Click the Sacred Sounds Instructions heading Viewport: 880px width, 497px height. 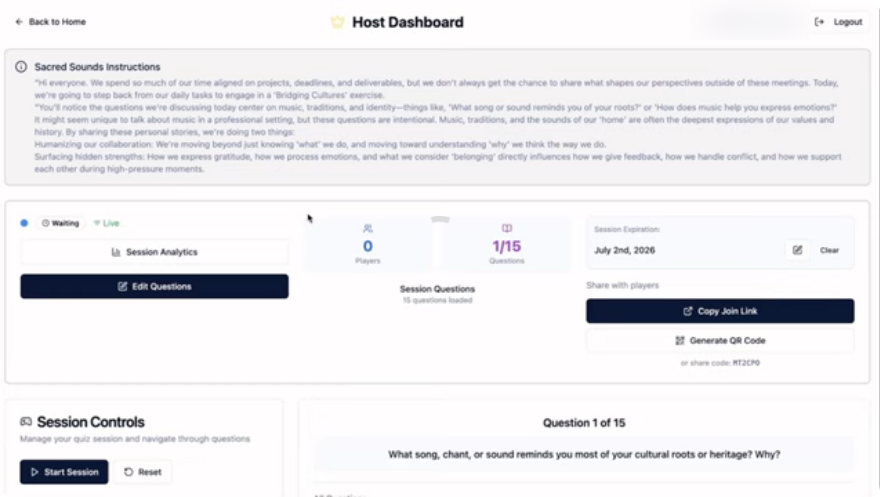(97, 67)
